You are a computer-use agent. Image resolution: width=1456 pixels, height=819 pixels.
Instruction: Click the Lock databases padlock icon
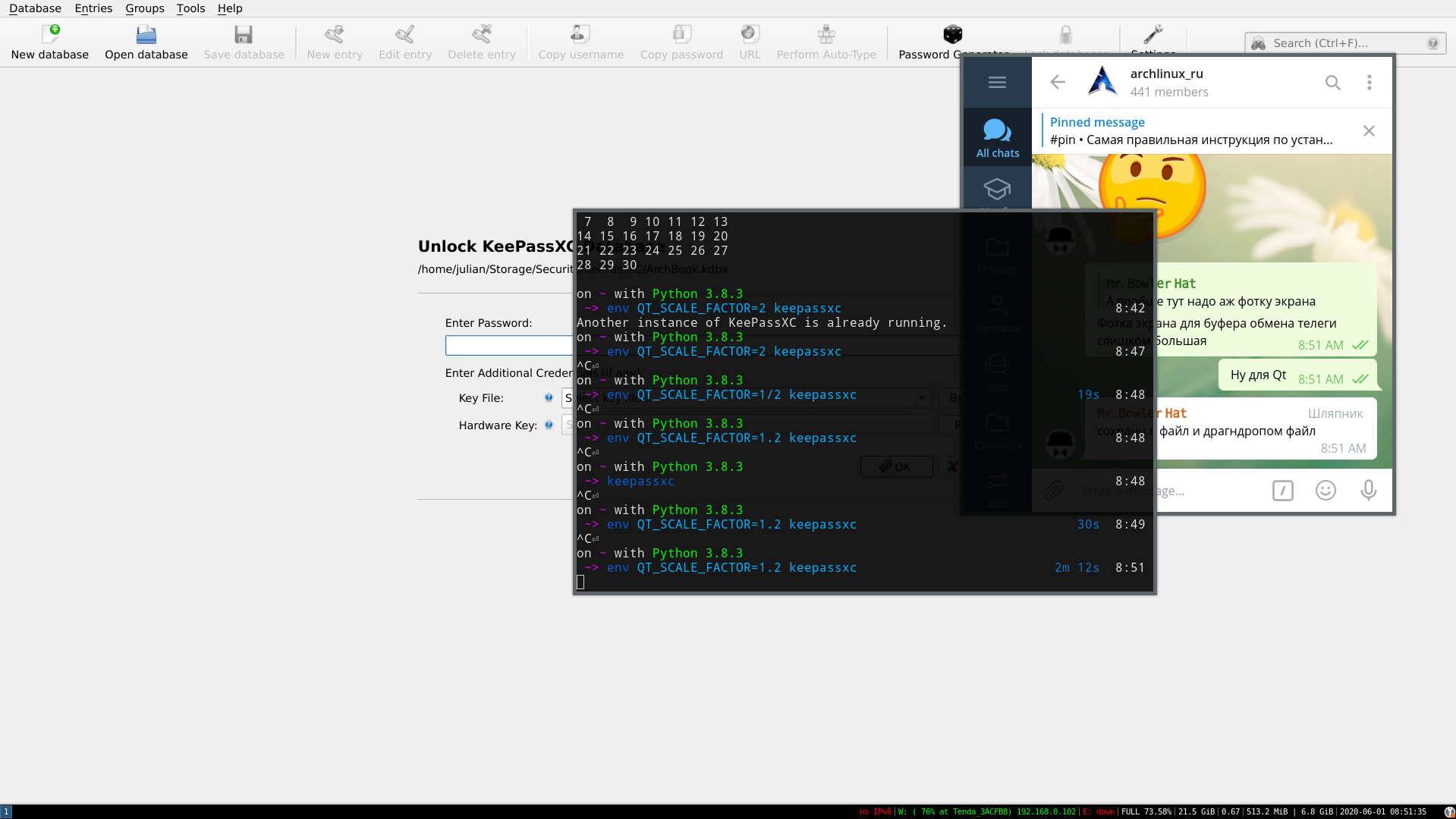tap(1066, 34)
